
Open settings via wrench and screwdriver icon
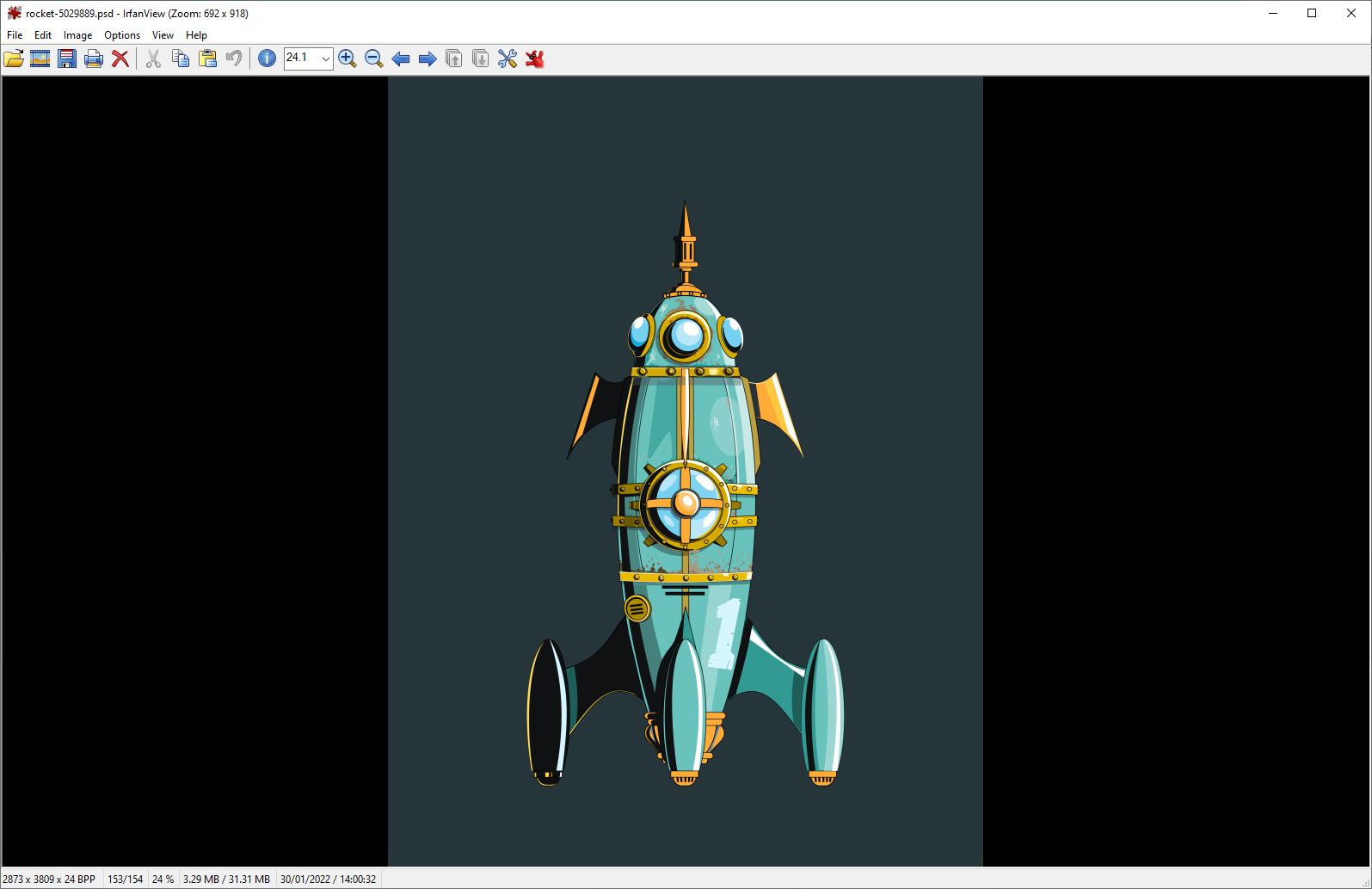pyautogui.click(x=508, y=59)
